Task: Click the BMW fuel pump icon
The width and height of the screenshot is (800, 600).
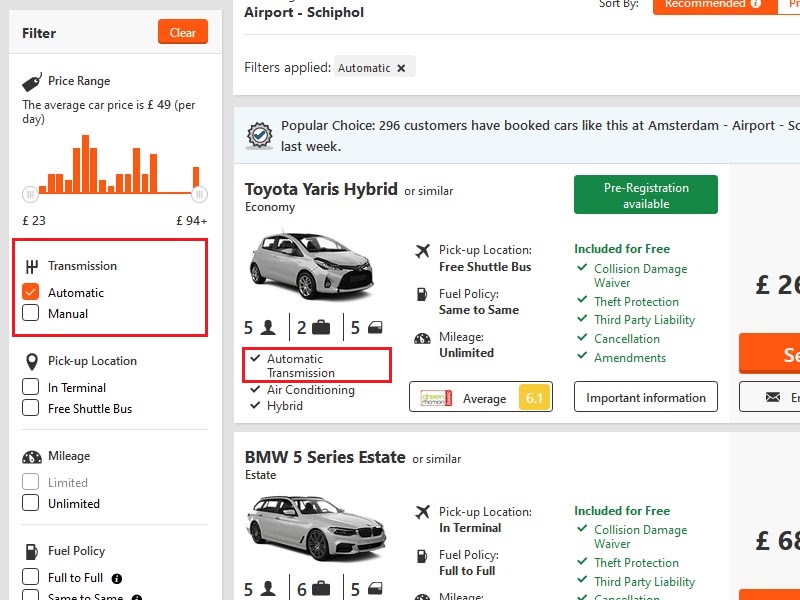Action: [x=422, y=556]
